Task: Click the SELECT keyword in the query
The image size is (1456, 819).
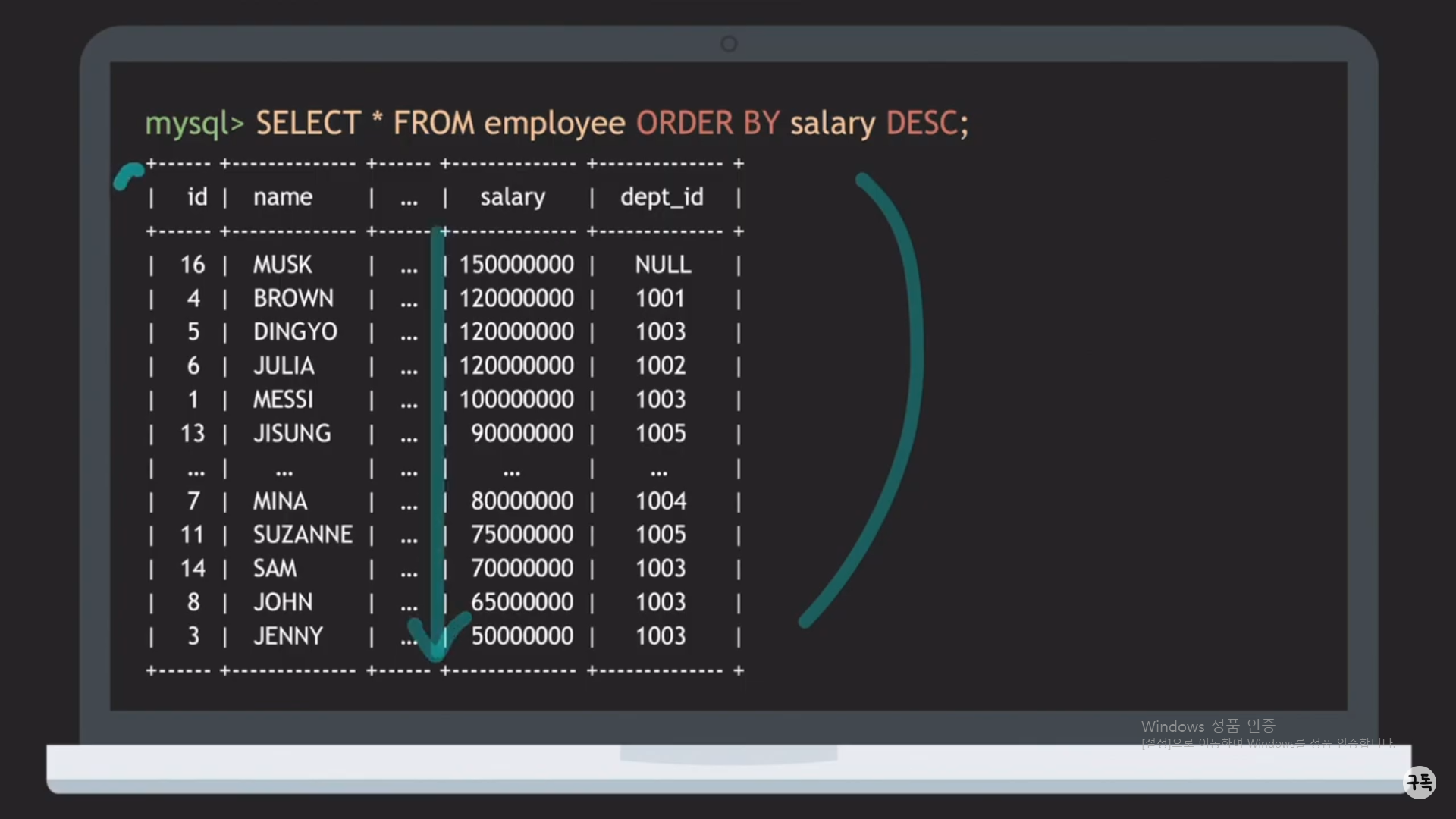Action: pyautogui.click(x=308, y=123)
